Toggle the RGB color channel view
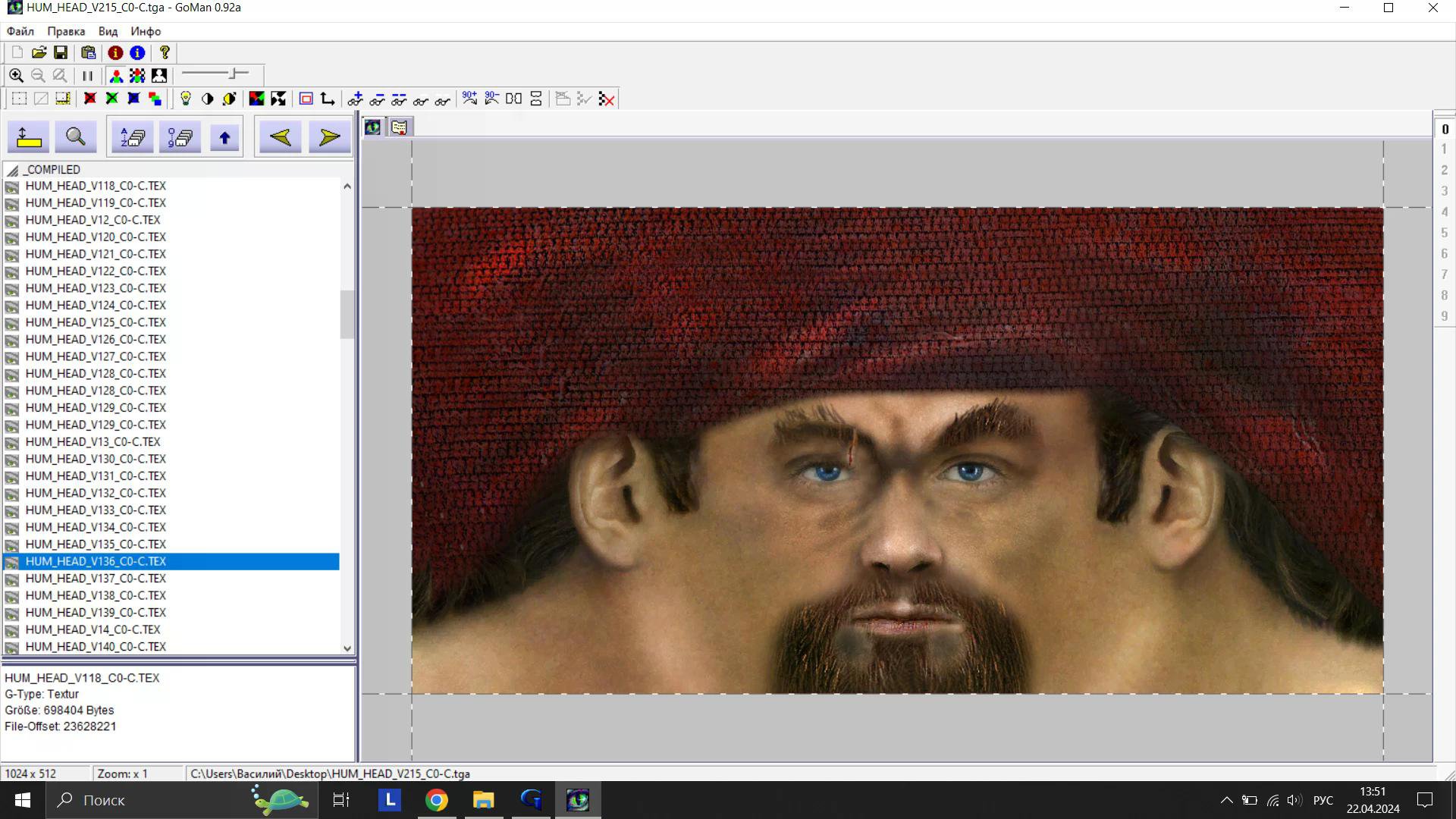Screen dimensions: 1456x819 (116, 76)
